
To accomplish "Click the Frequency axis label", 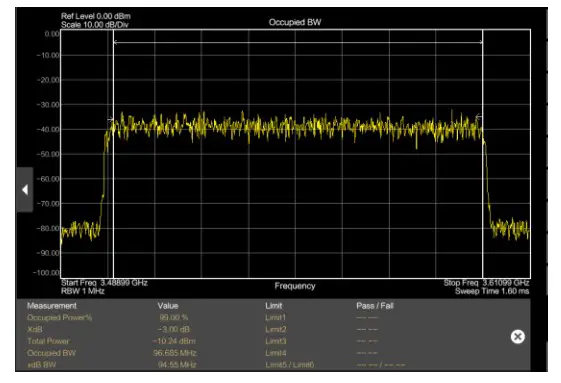I will 295,286.
